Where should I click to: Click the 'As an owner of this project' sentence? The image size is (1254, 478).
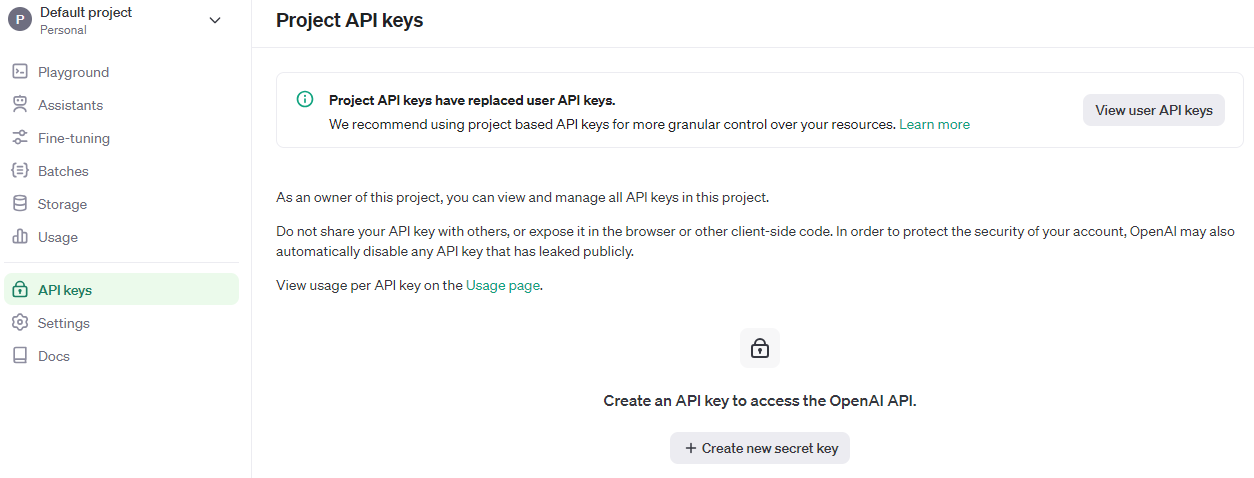click(x=522, y=198)
